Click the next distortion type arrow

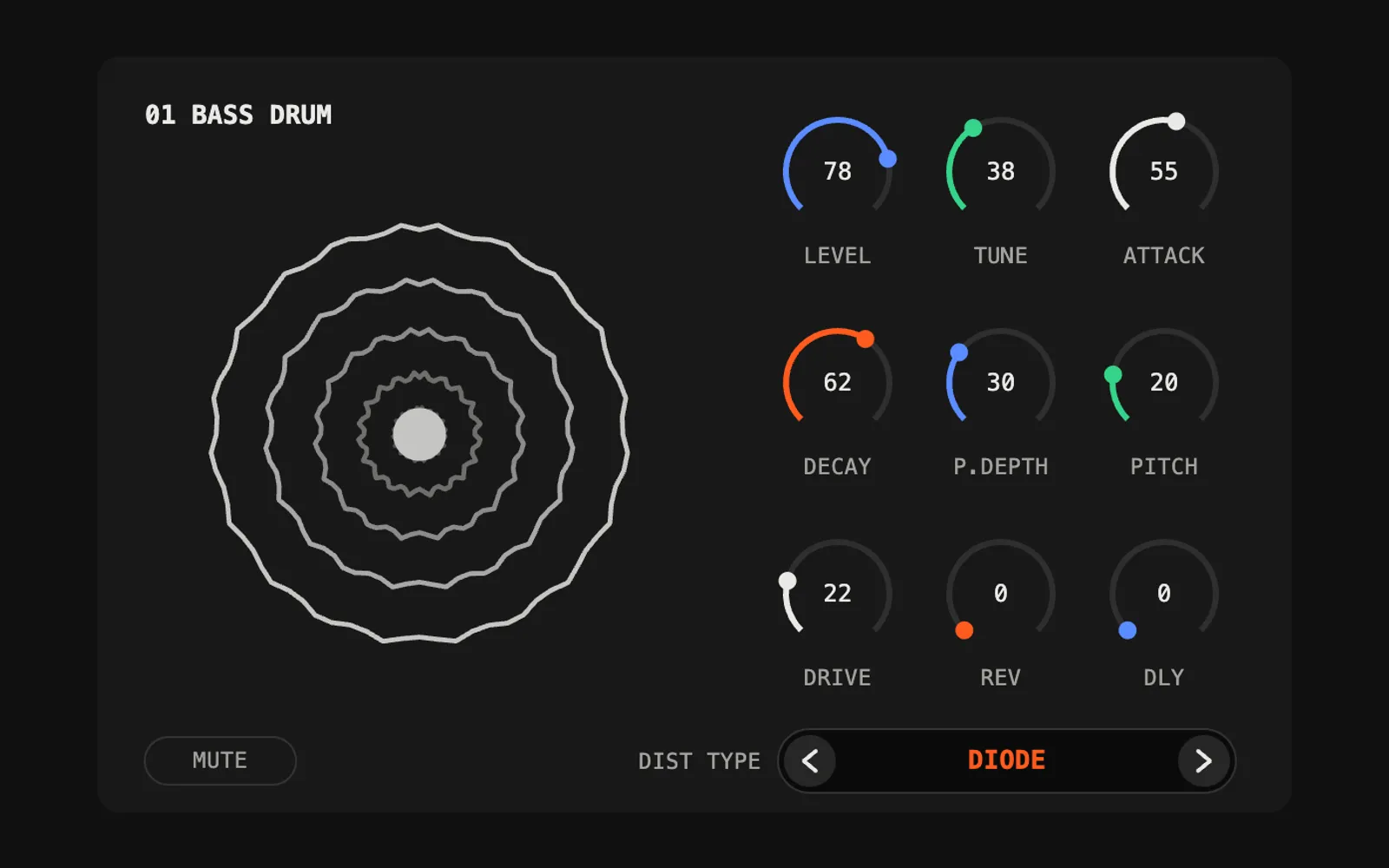1203,761
